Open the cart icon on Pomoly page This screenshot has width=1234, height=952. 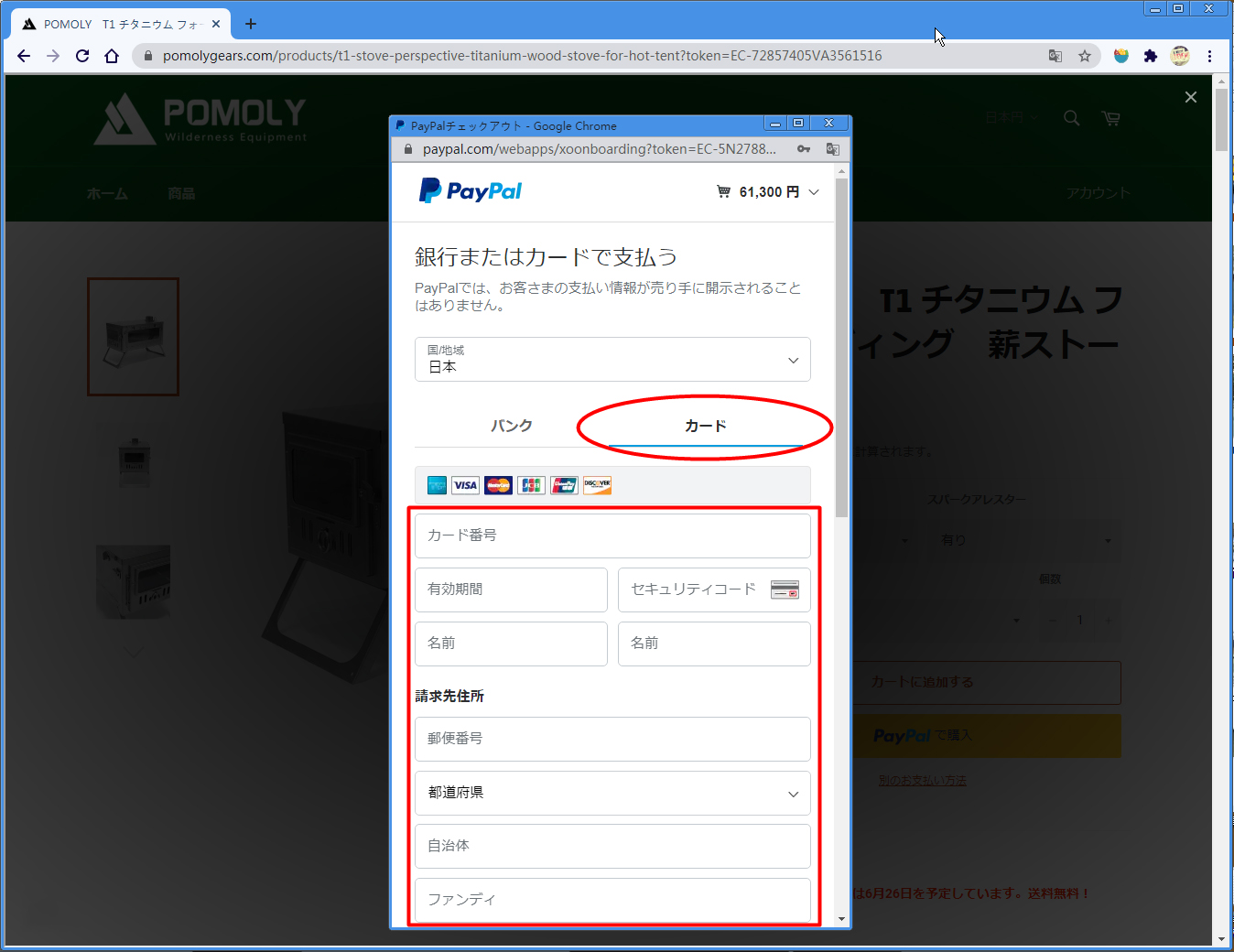pos(1111,118)
